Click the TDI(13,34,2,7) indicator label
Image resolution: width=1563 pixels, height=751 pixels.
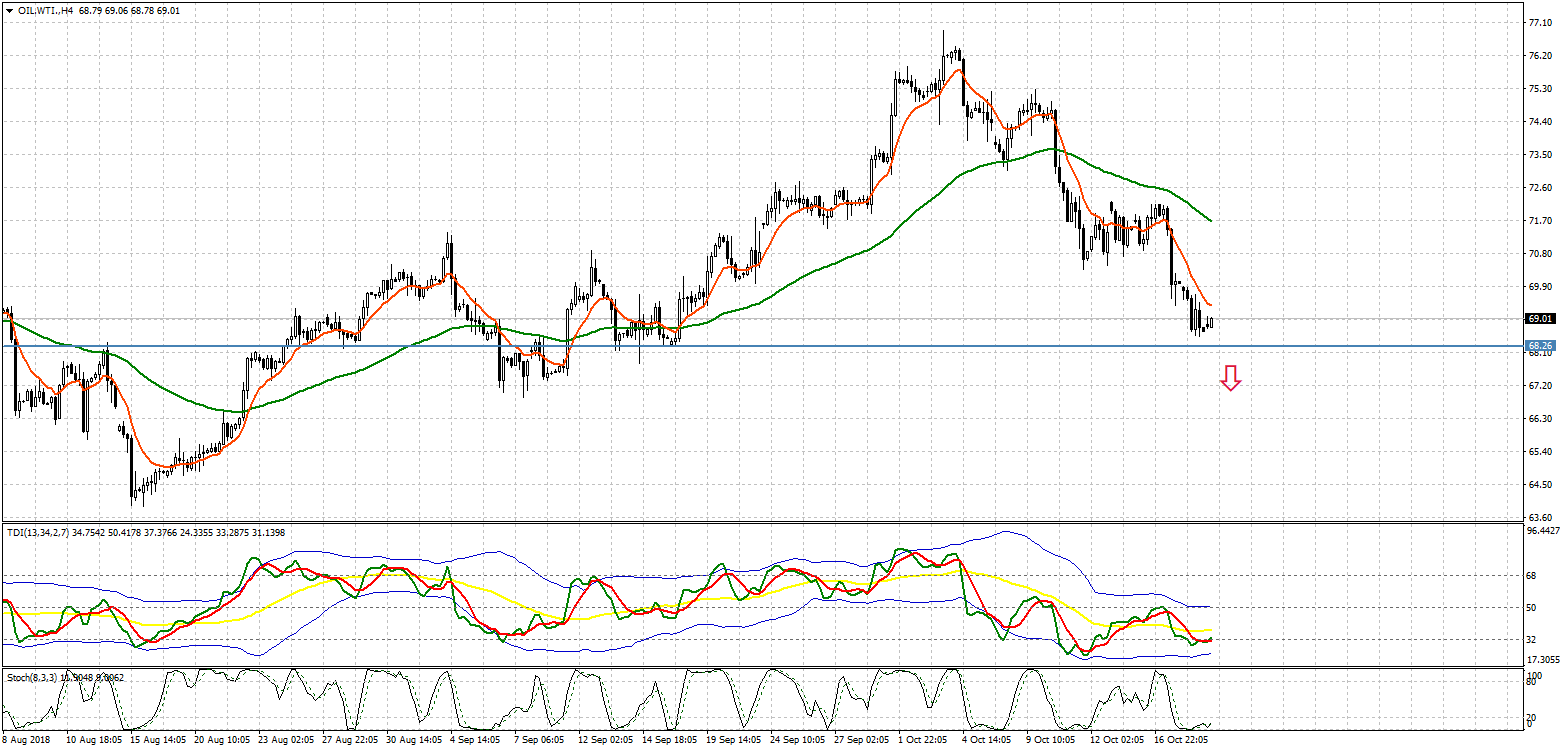click(39, 533)
